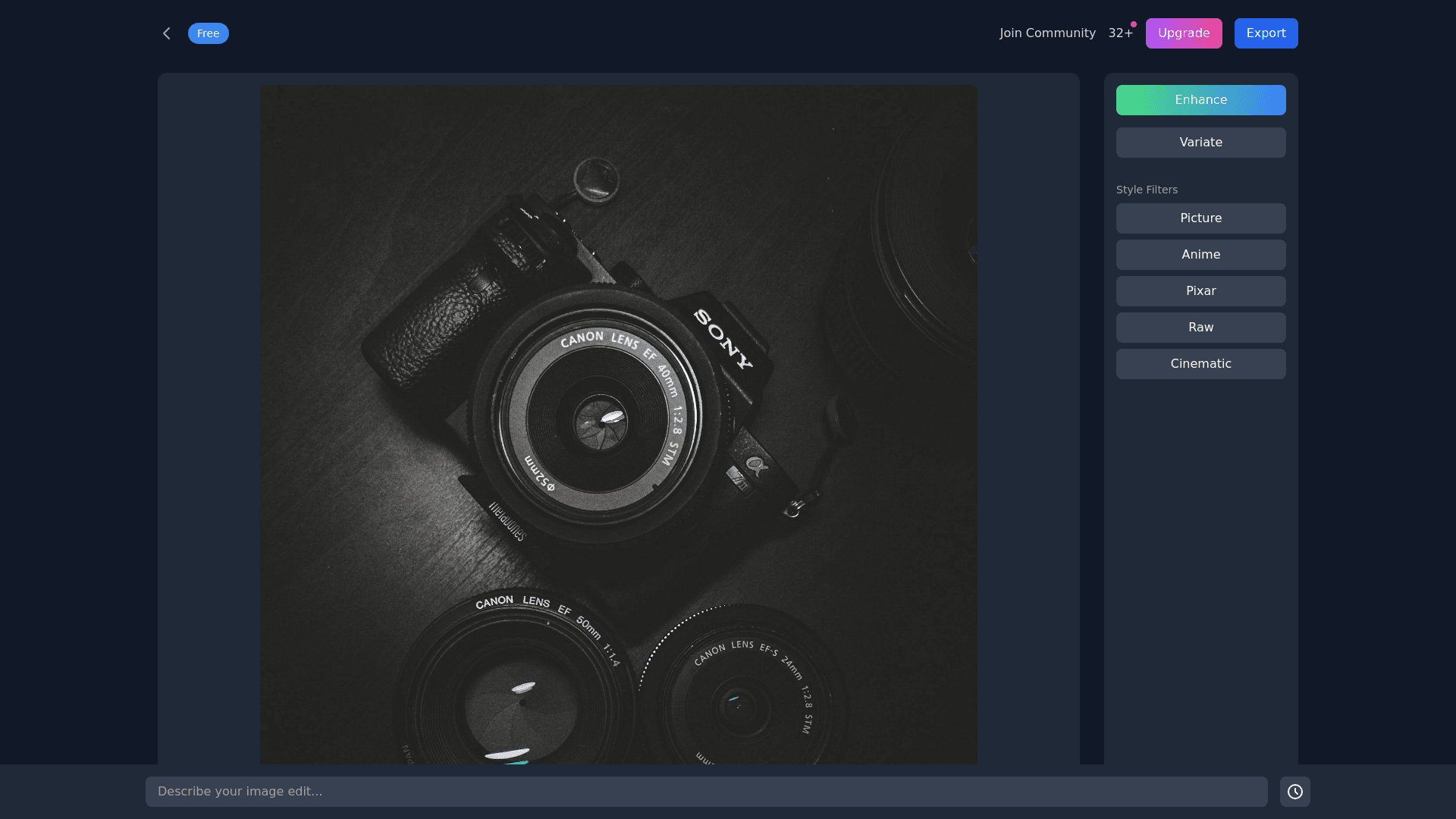This screenshot has width=1456, height=819.
Task: Generate variations with Variate
Action: (1200, 143)
